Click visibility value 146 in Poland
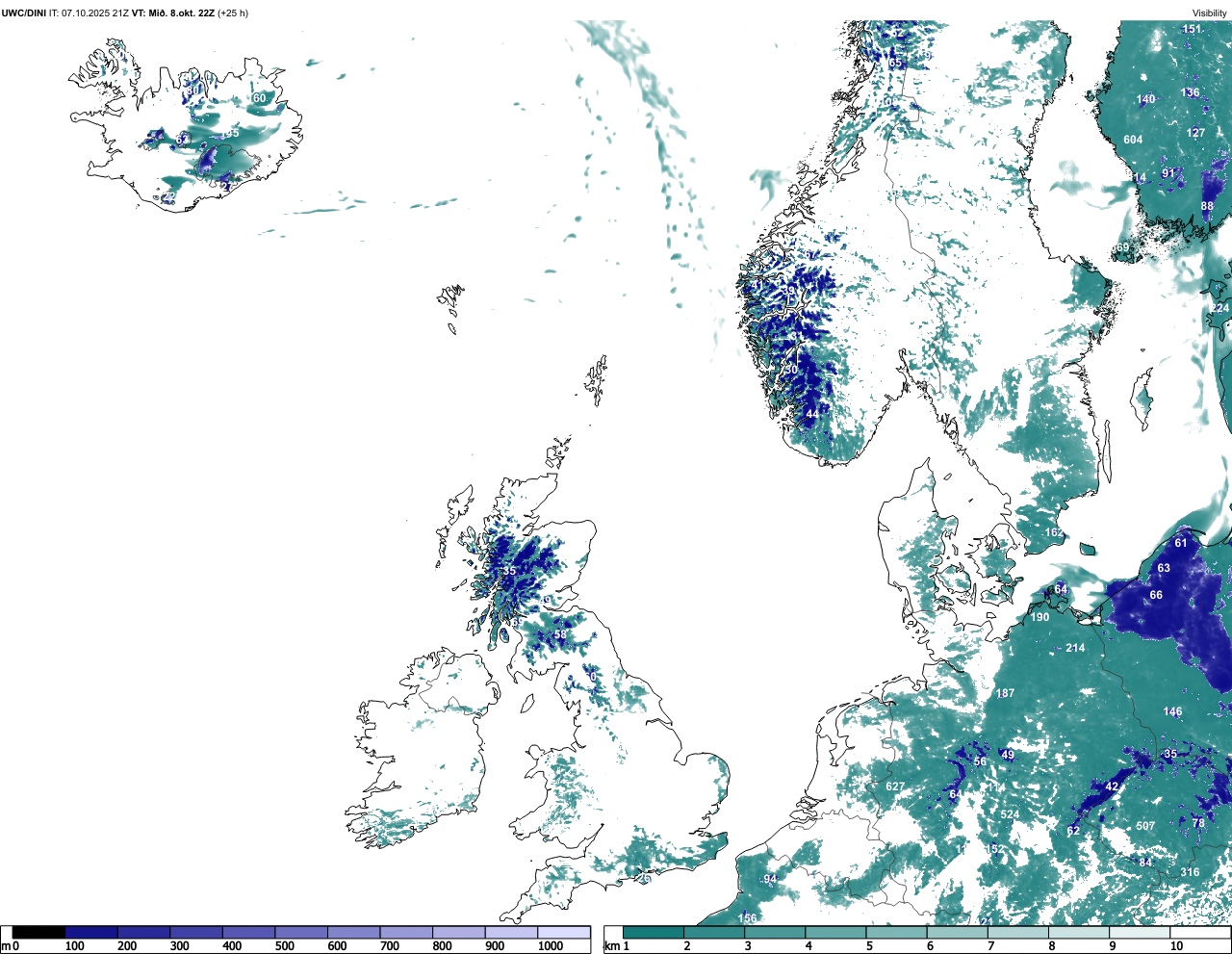Viewport: 1232px width, 954px height. (x=1172, y=712)
